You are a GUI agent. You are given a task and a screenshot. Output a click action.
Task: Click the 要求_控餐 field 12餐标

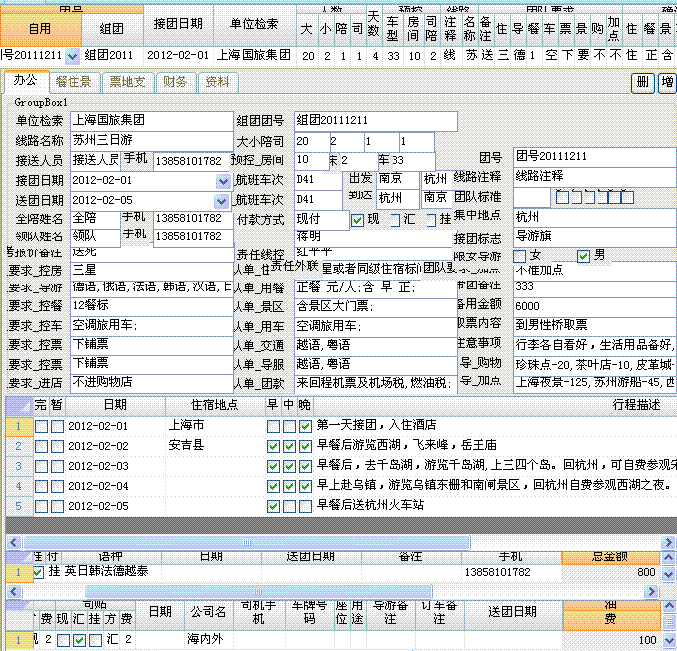coord(152,305)
